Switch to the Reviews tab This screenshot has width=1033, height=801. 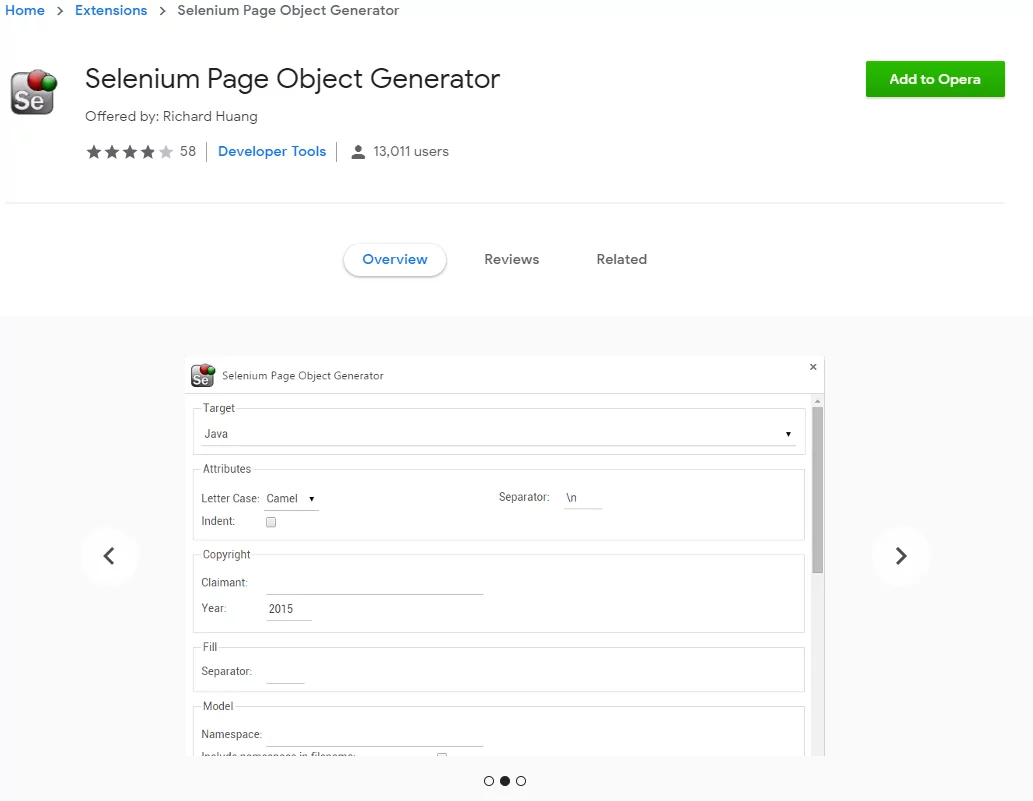(511, 260)
